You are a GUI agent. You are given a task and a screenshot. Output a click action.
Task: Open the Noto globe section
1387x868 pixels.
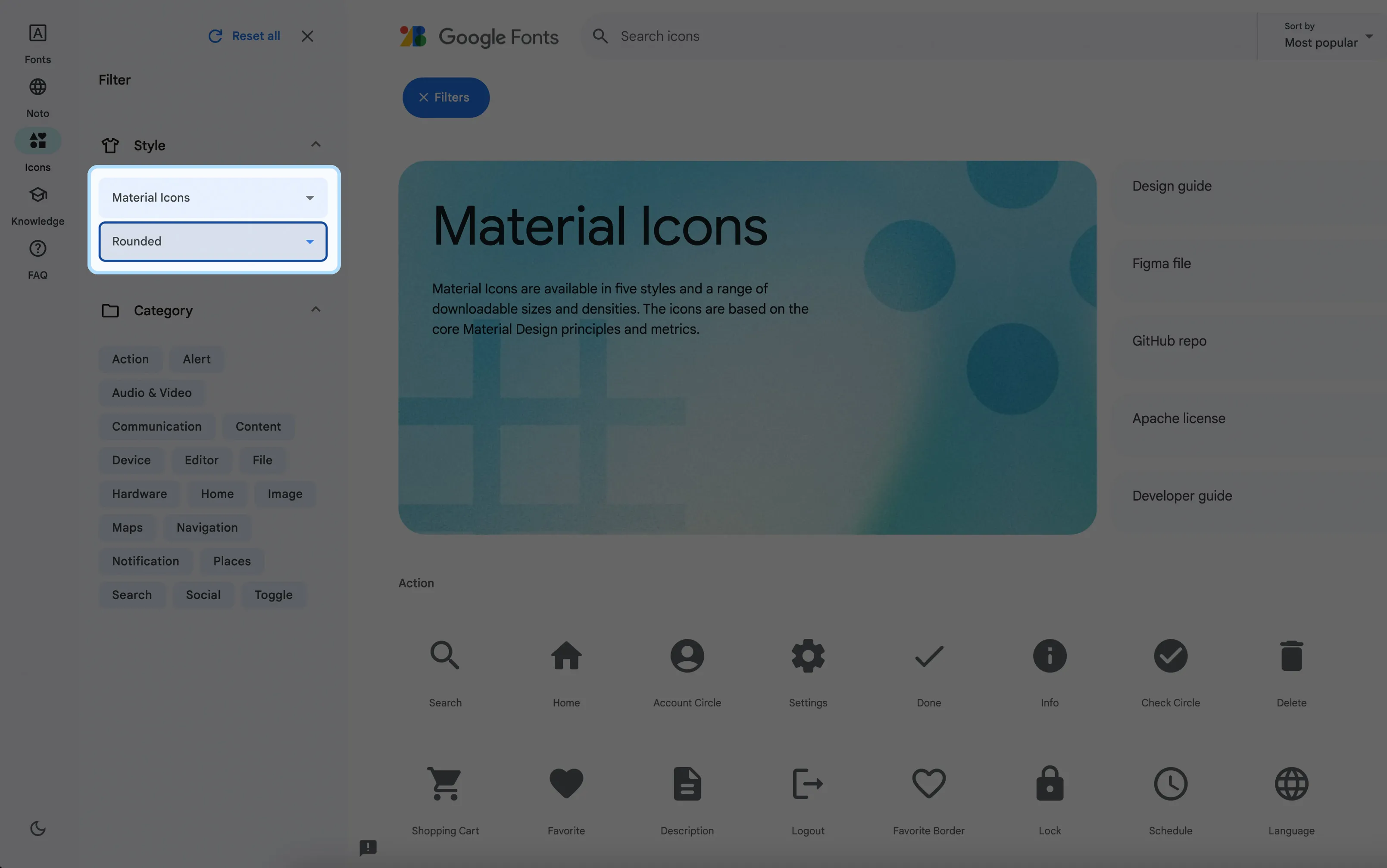(x=37, y=98)
